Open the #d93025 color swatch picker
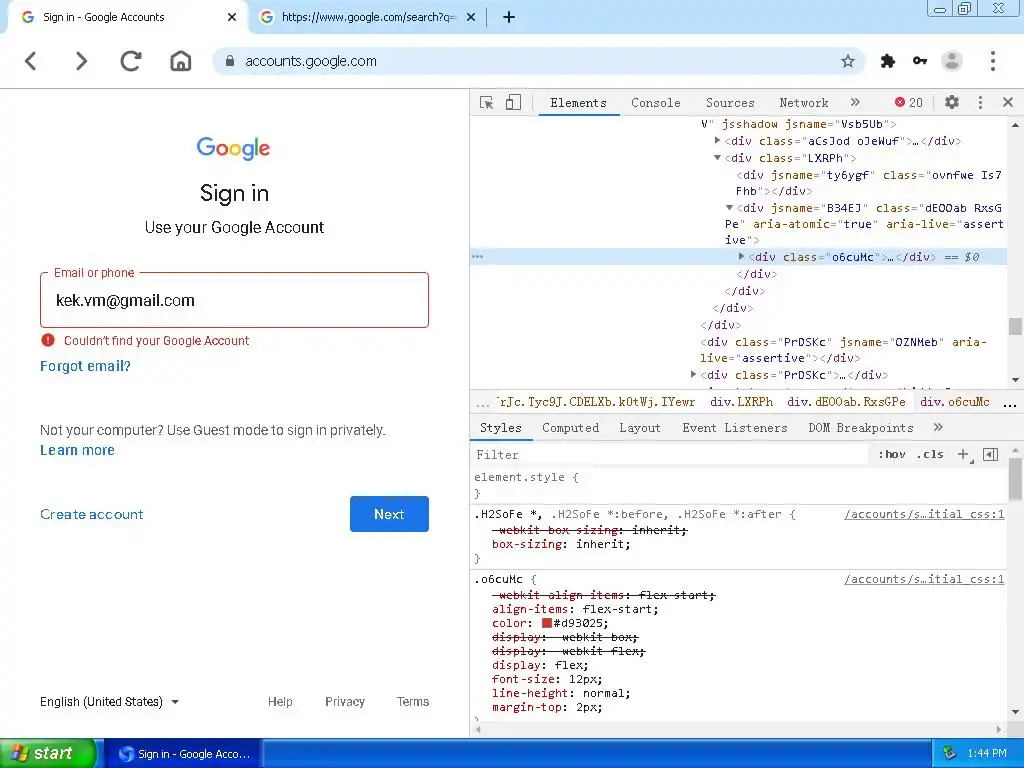 coord(547,623)
